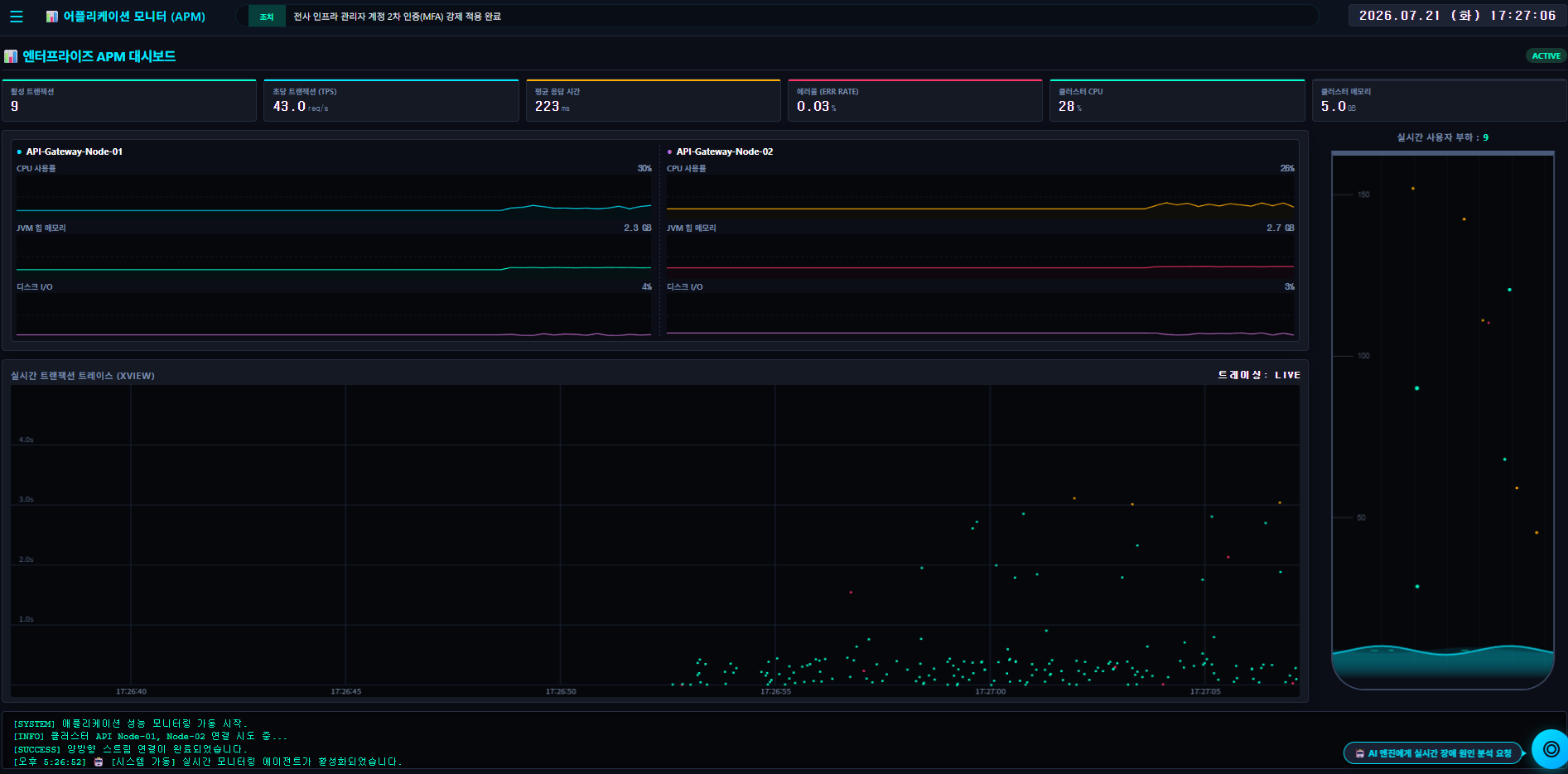
Task: Click the 17:26:55 marker on XVIEW timeline
Action: tap(775, 691)
